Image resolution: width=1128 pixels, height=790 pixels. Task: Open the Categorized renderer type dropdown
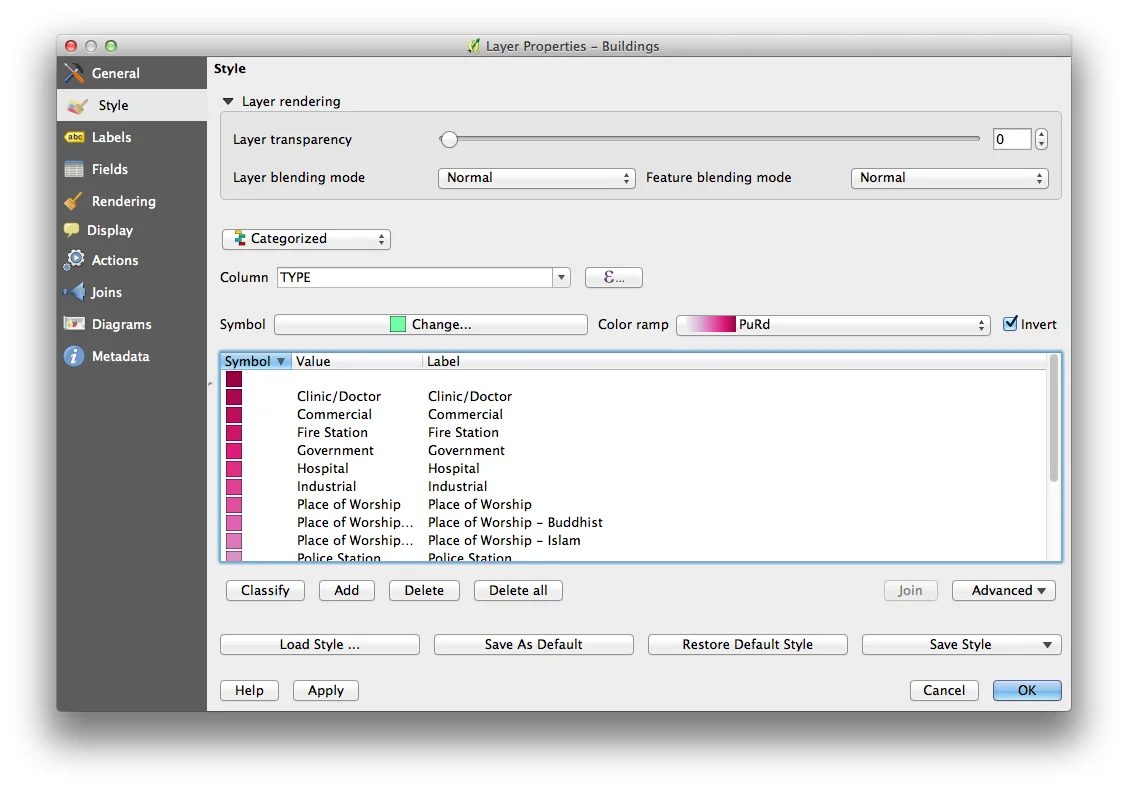click(306, 239)
